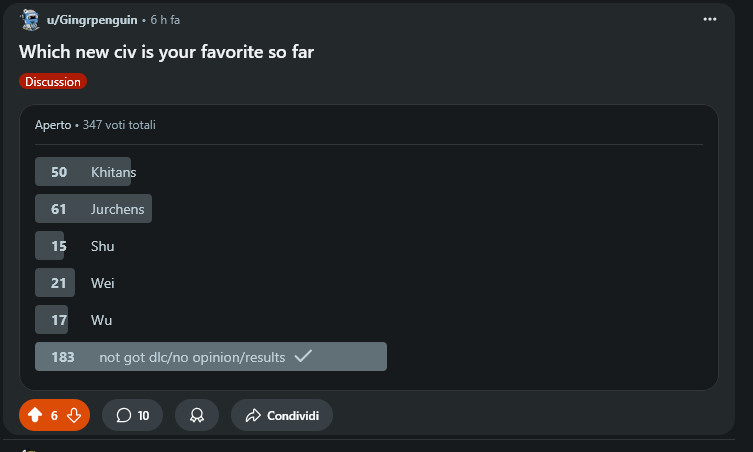
Task: Click the 6 h fa timestamp
Action: point(165,20)
